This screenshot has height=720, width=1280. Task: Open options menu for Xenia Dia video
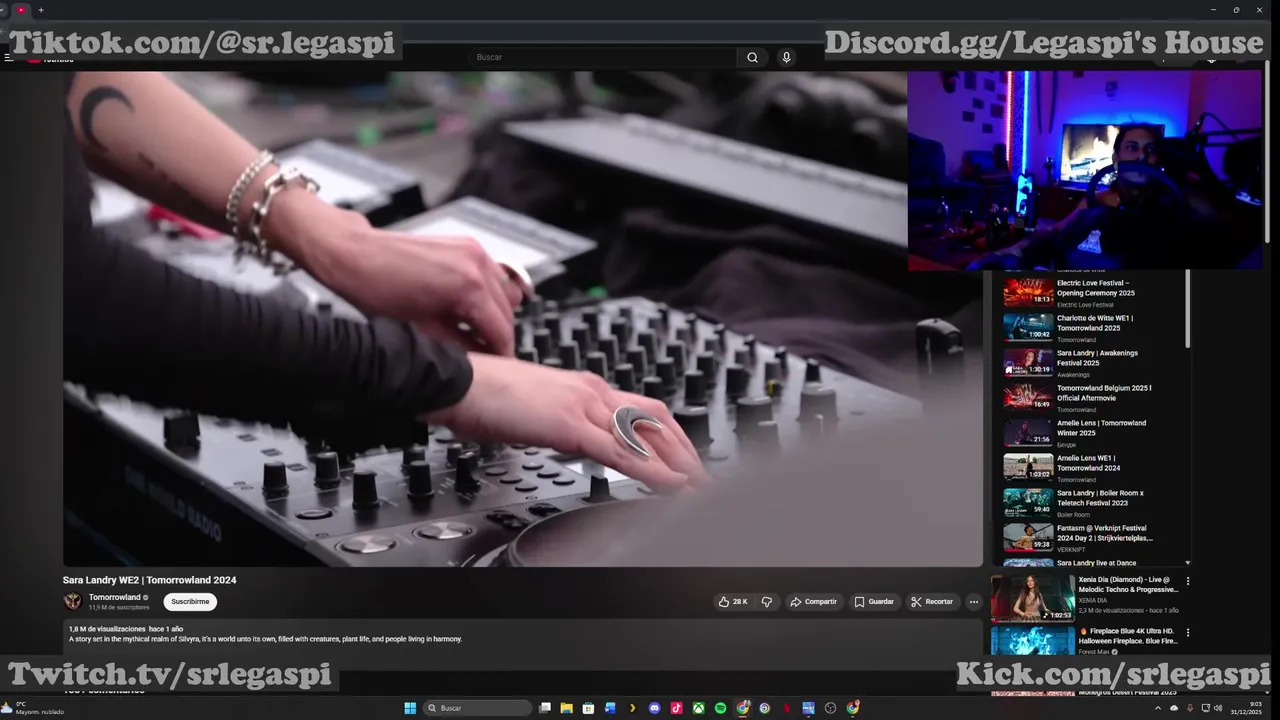[x=1188, y=581]
